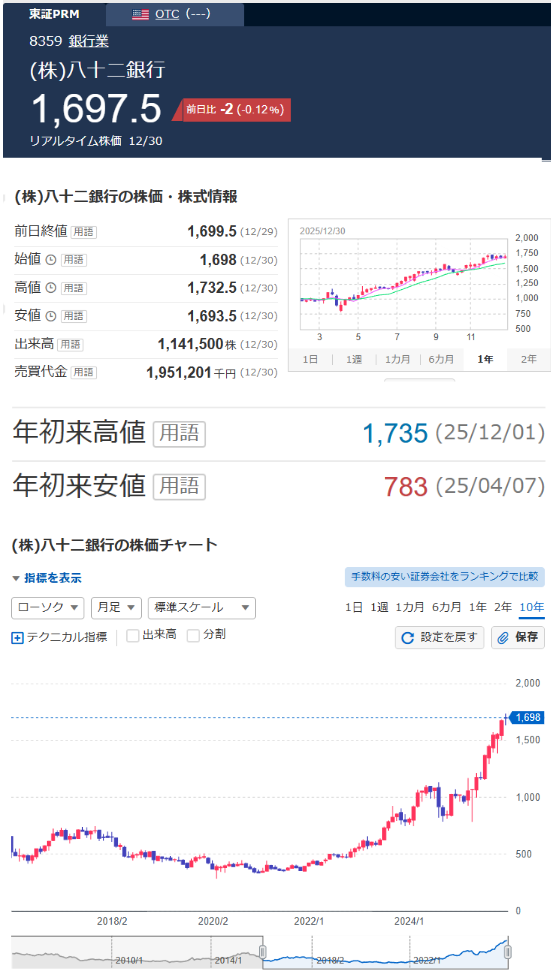
Task: Open 手数料の安い証券会社をランキングで比較 link
Action: [445, 577]
